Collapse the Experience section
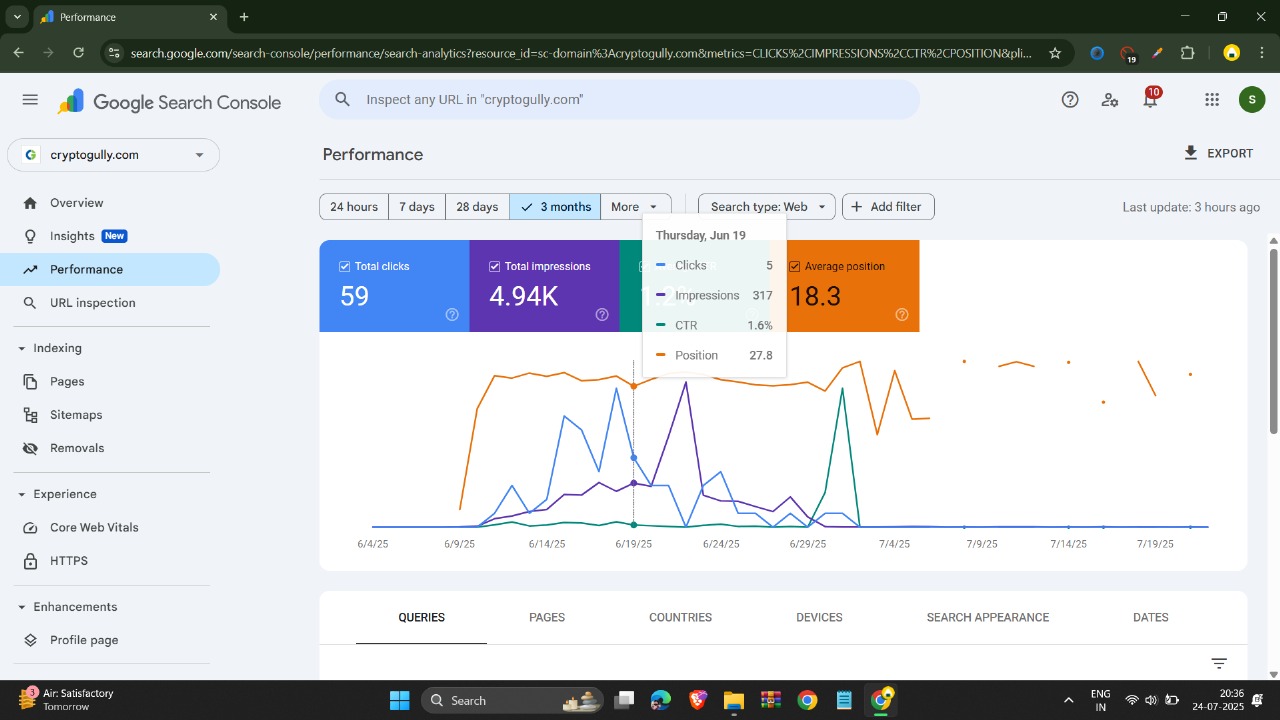This screenshot has height=720, width=1280. click(x=22, y=494)
